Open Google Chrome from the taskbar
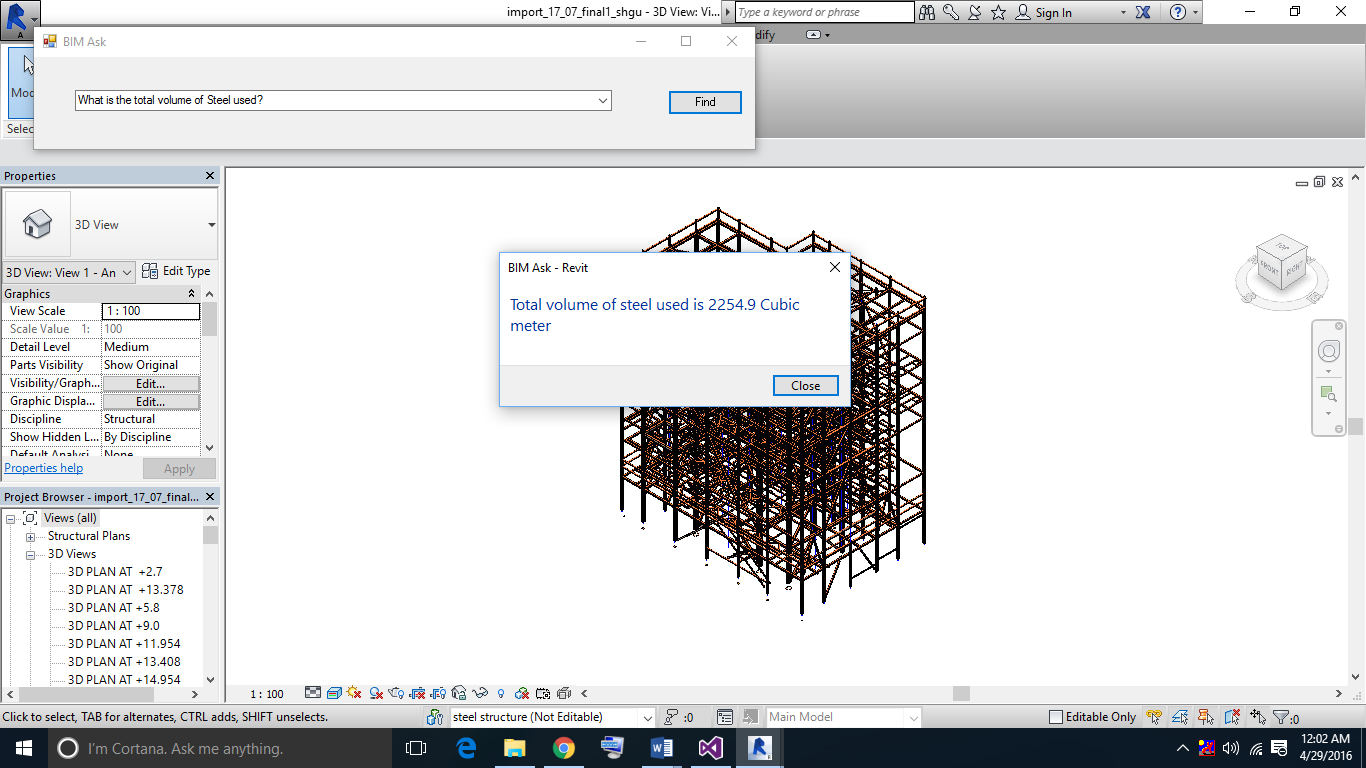 pos(563,748)
